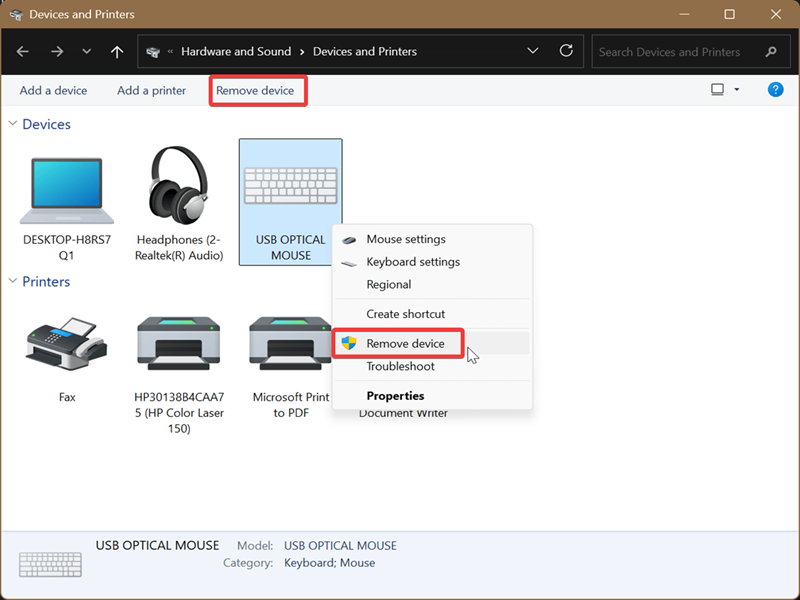Viewport: 800px width, 600px height.
Task: Click the refresh icon in address bar
Action: pyautogui.click(x=566, y=51)
